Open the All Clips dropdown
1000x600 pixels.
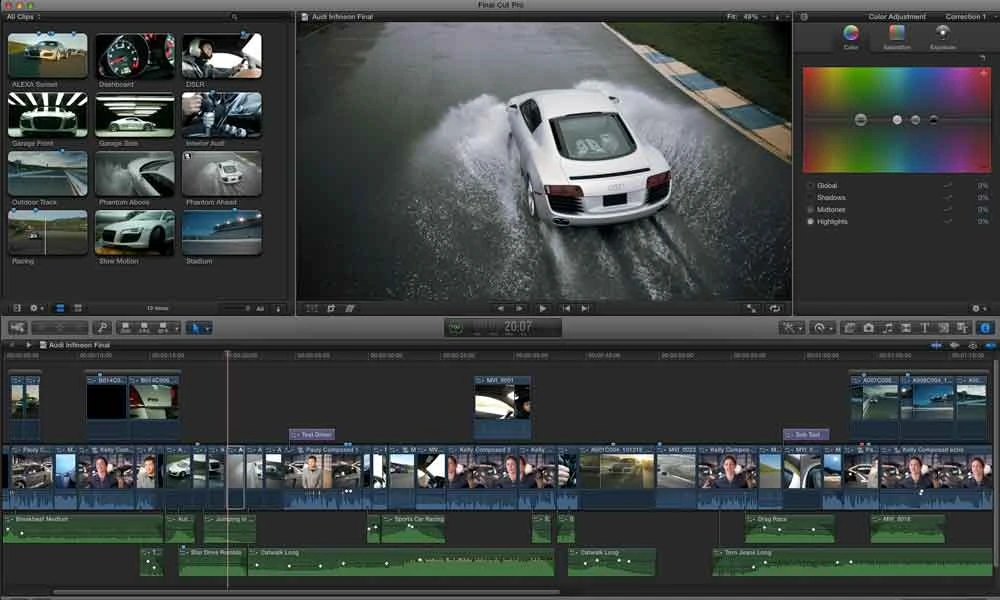(24, 17)
